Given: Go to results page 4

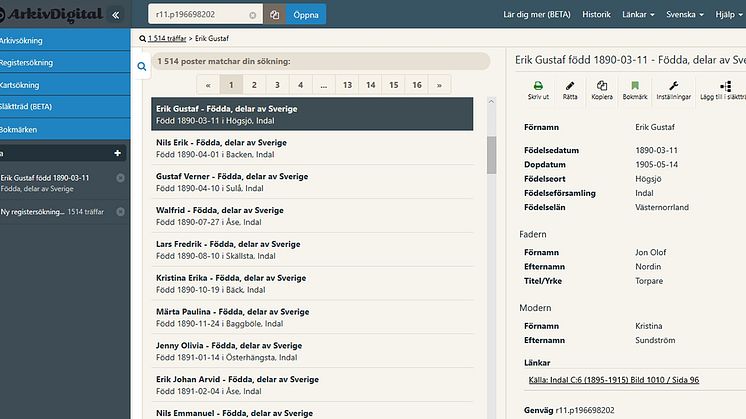Looking at the screenshot, I should coord(300,85).
